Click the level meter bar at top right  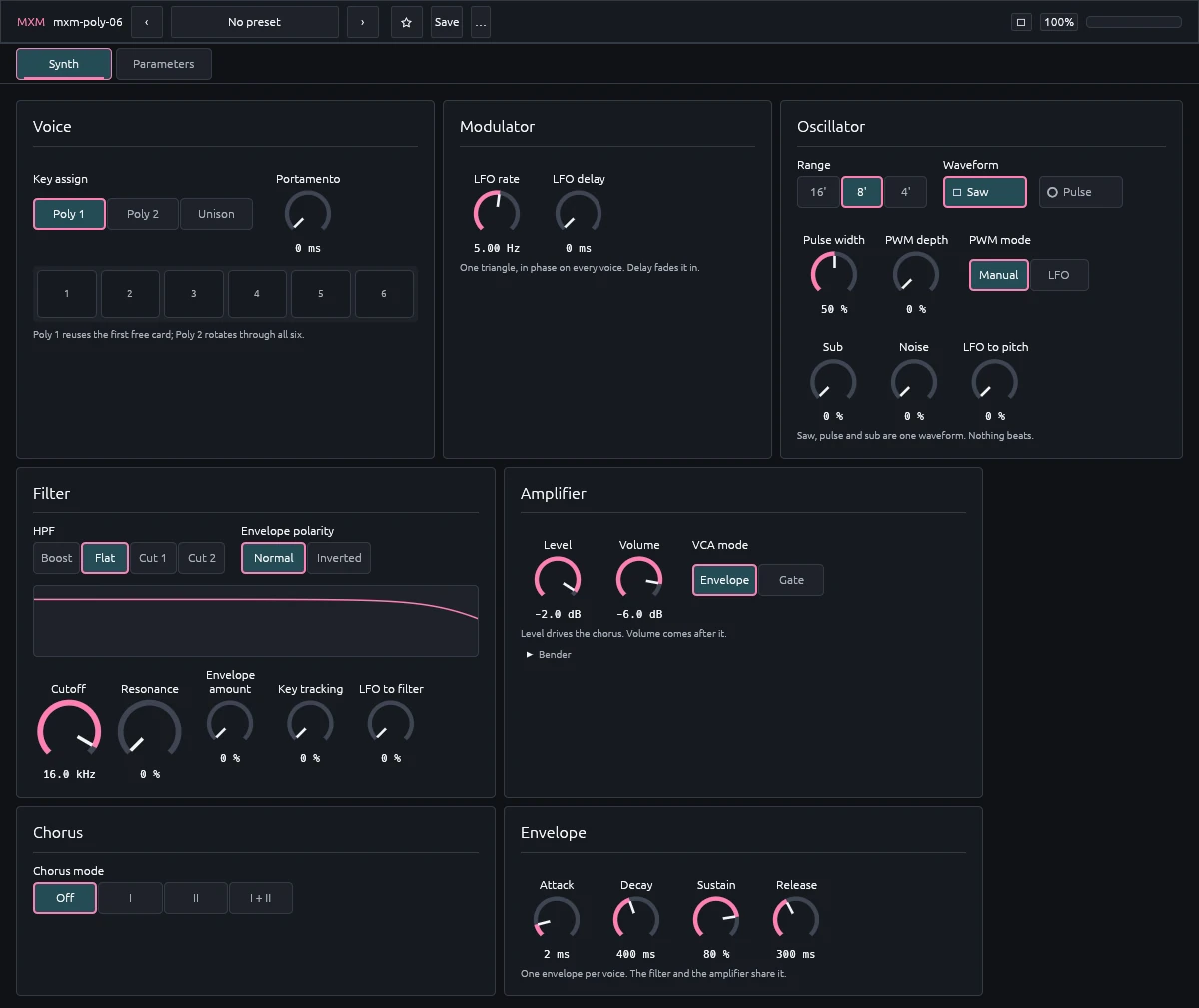[1134, 22]
